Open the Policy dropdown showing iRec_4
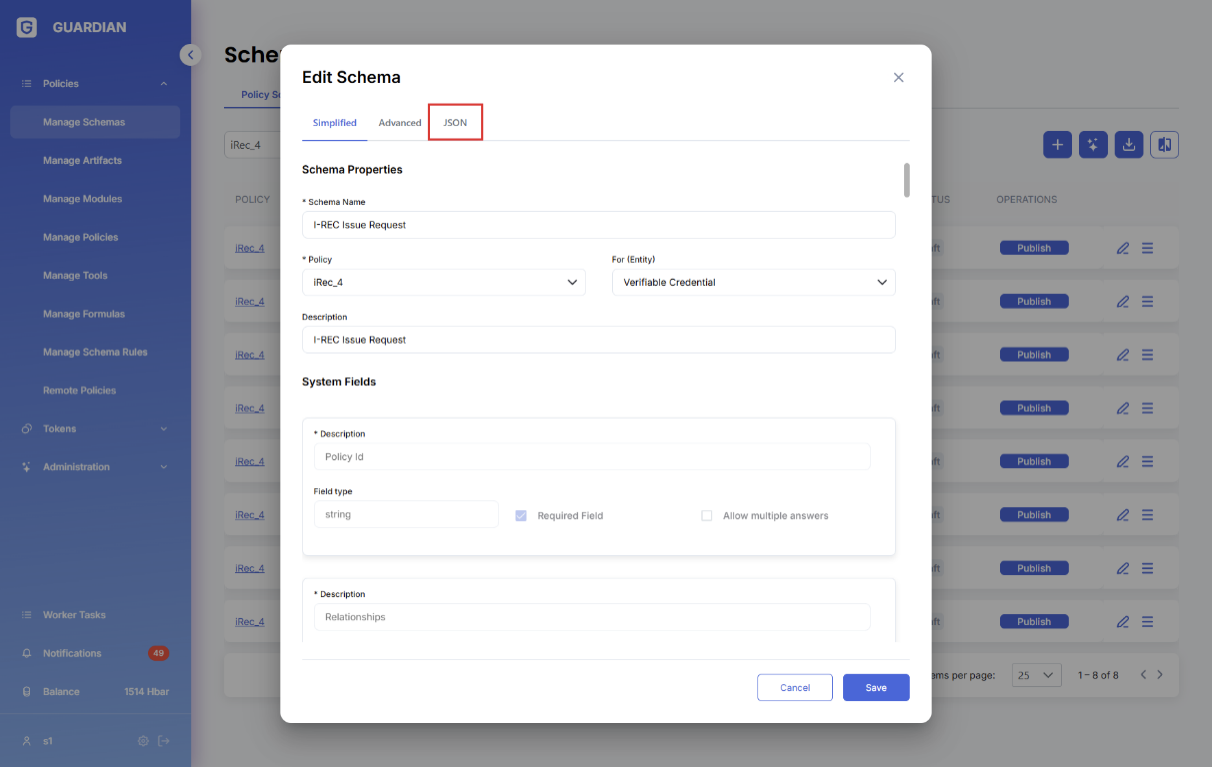The image size is (1212, 767). coord(444,283)
